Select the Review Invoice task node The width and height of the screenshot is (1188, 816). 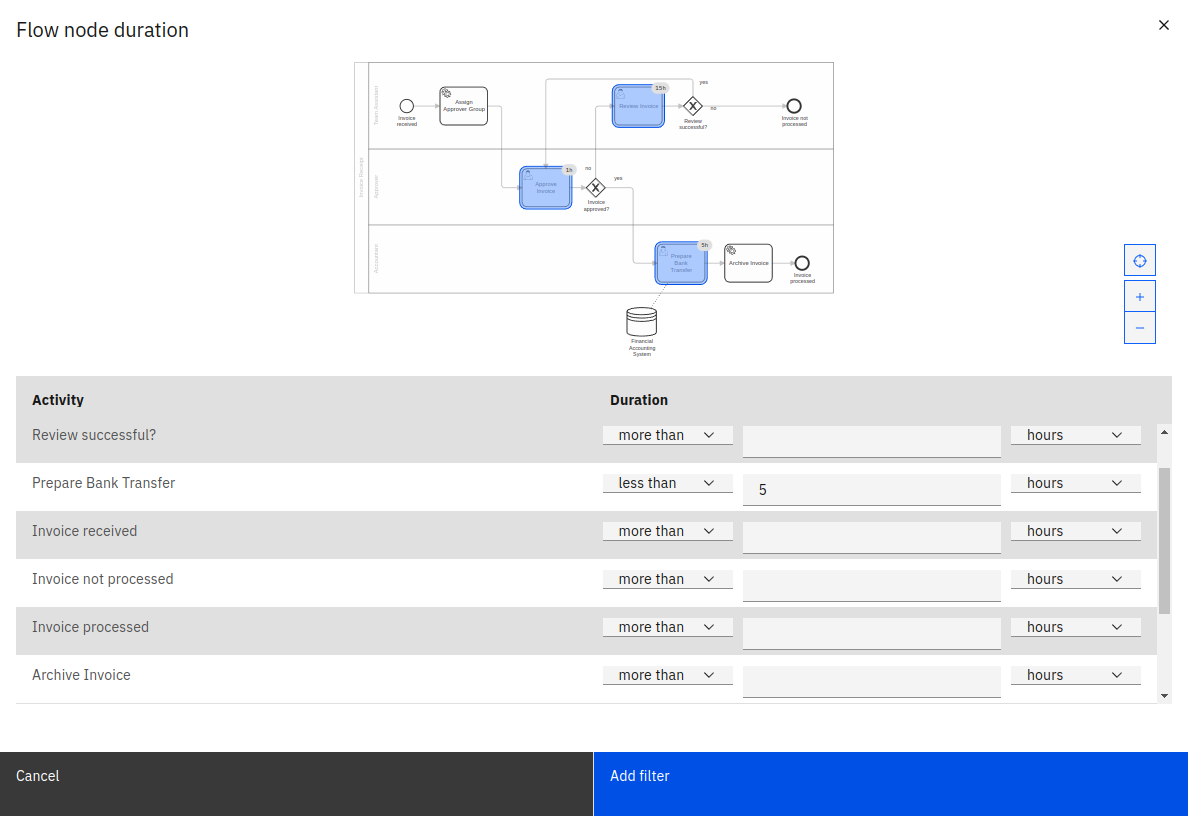click(x=638, y=105)
